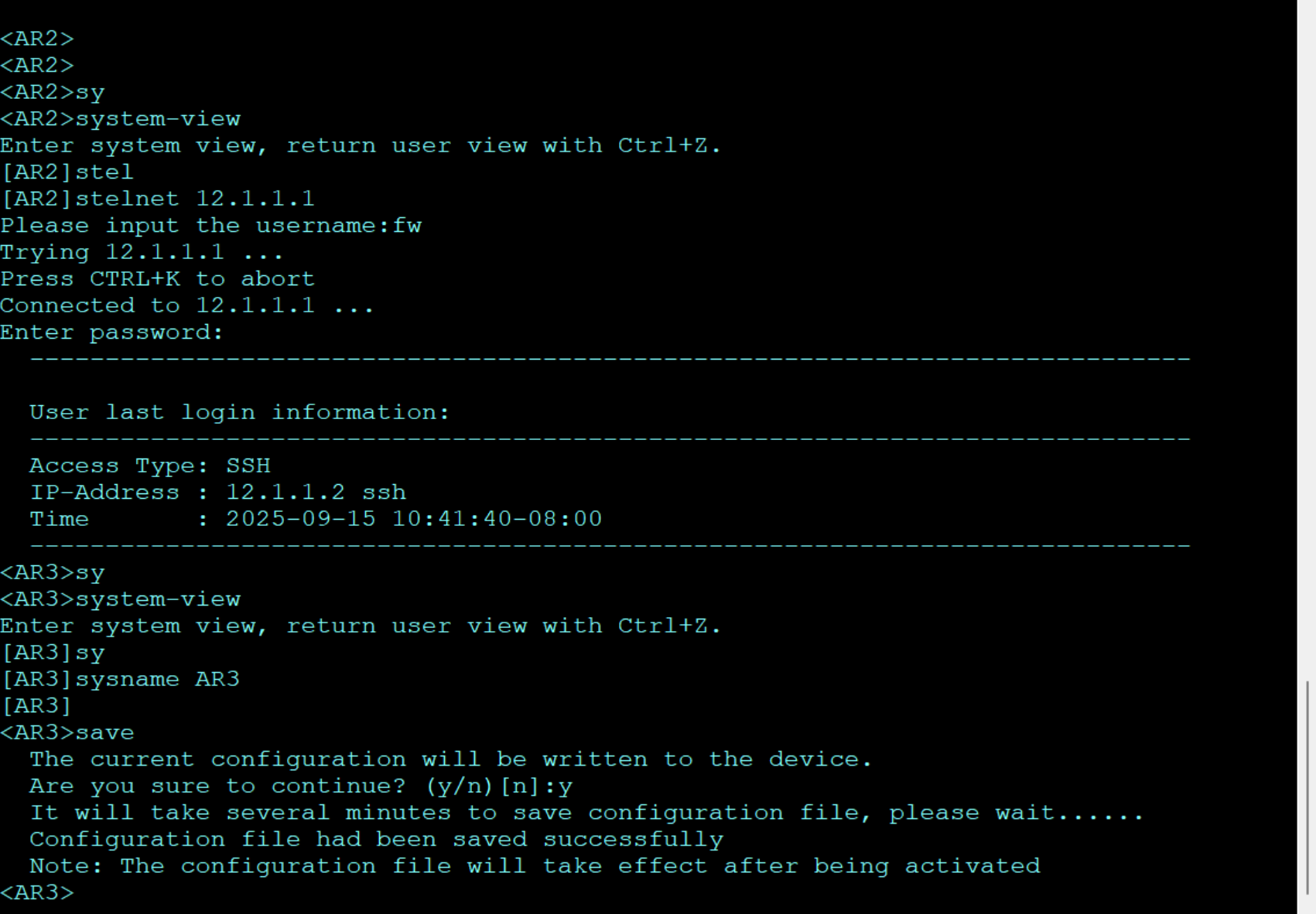The width and height of the screenshot is (1316, 914).
Task: Click the "Enter password:" prompt line
Action: 111,333
